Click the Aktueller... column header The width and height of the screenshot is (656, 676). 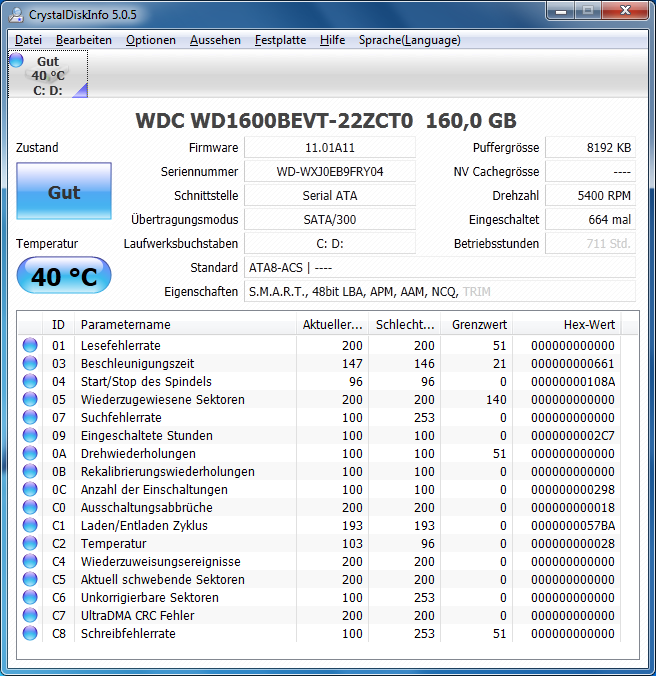coord(332,324)
